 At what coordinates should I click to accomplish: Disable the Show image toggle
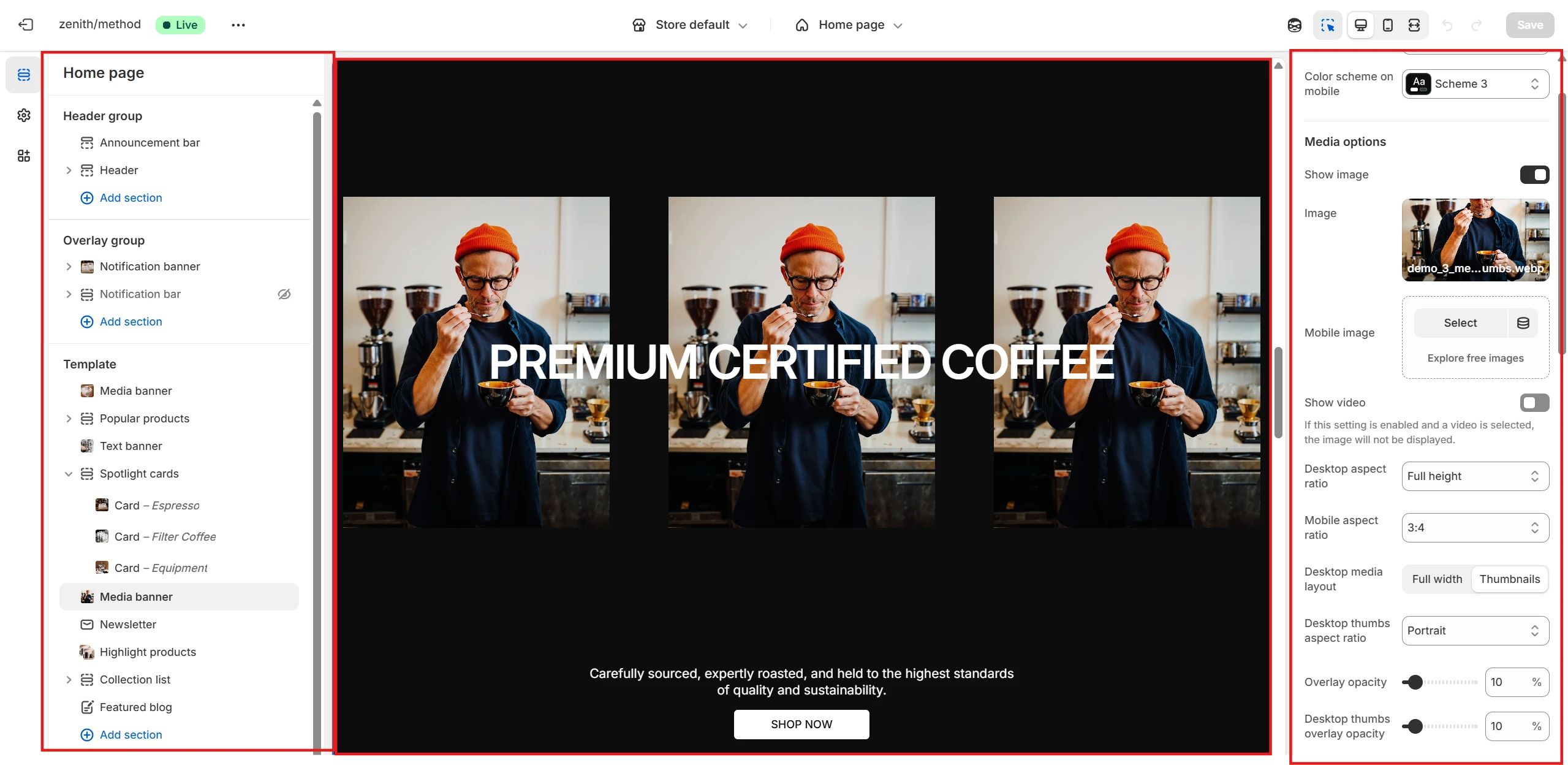tap(1534, 175)
